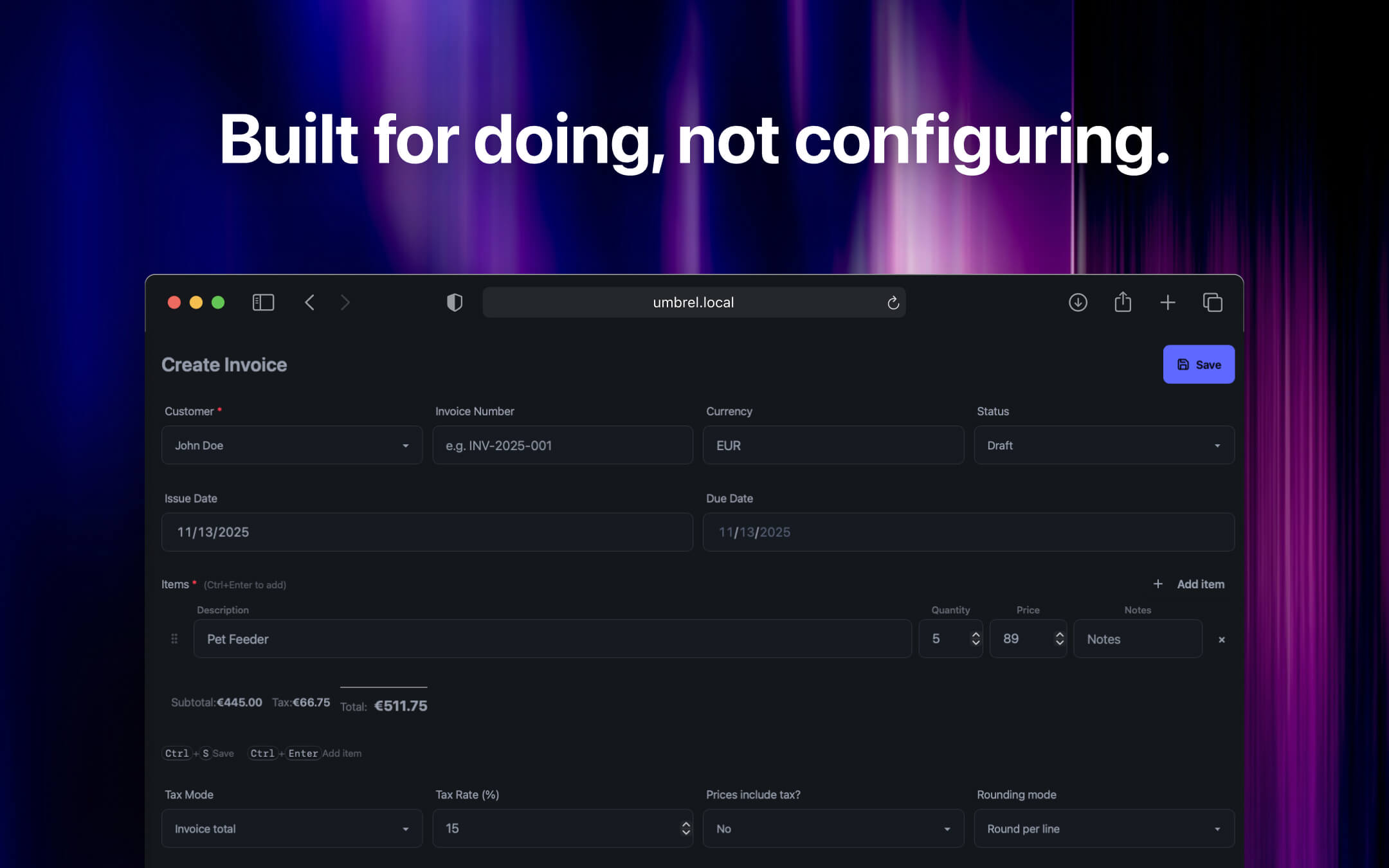Remove the Pet Feeder item row
The width and height of the screenshot is (1389, 868).
pyautogui.click(x=1221, y=640)
